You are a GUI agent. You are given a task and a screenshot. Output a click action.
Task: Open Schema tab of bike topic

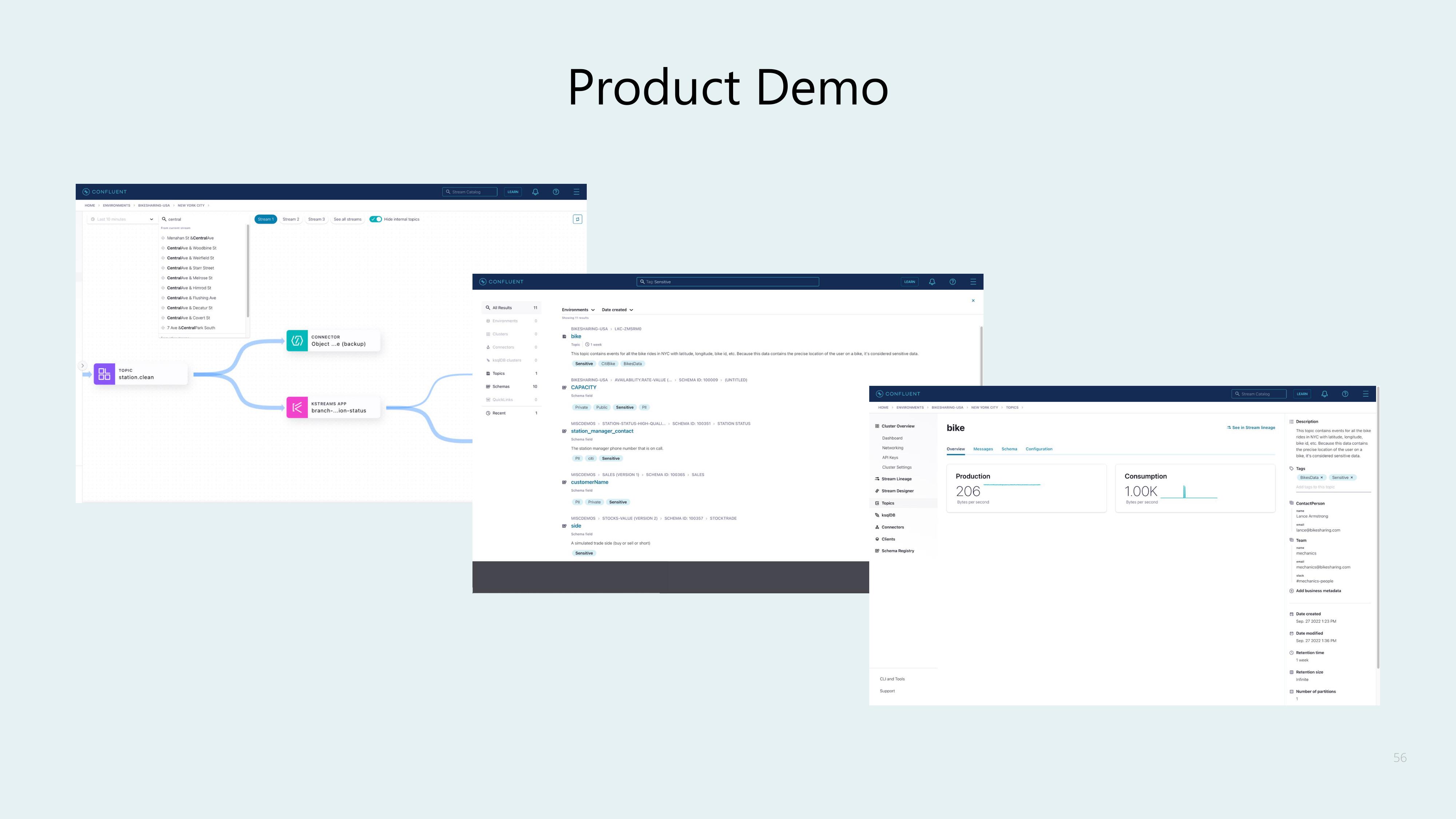pos(1009,449)
